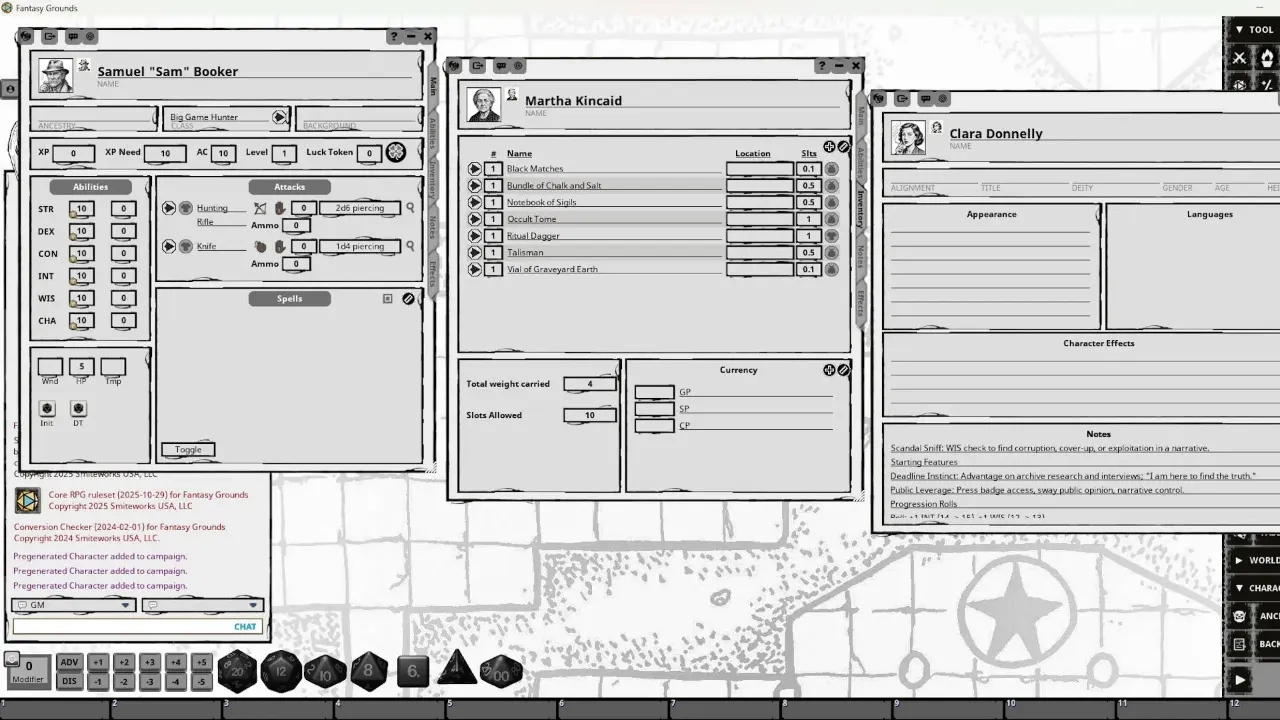Toggle the Knife equipped shirt icon
Screen dimensions: 1280x720
coord(185,246)
